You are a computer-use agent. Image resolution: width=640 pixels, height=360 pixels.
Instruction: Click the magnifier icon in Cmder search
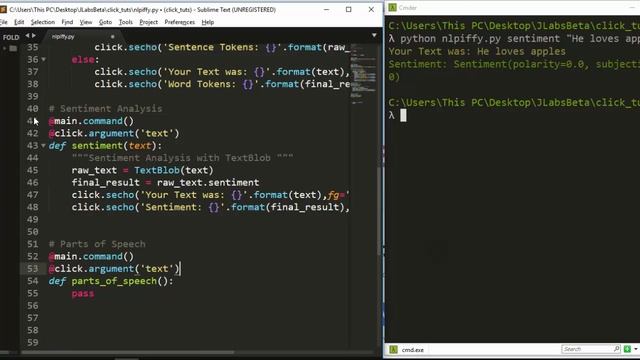(617, 349)
